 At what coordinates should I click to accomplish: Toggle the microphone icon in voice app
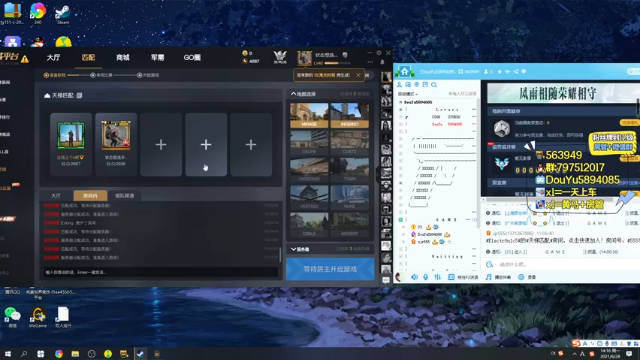pos(426,277)
